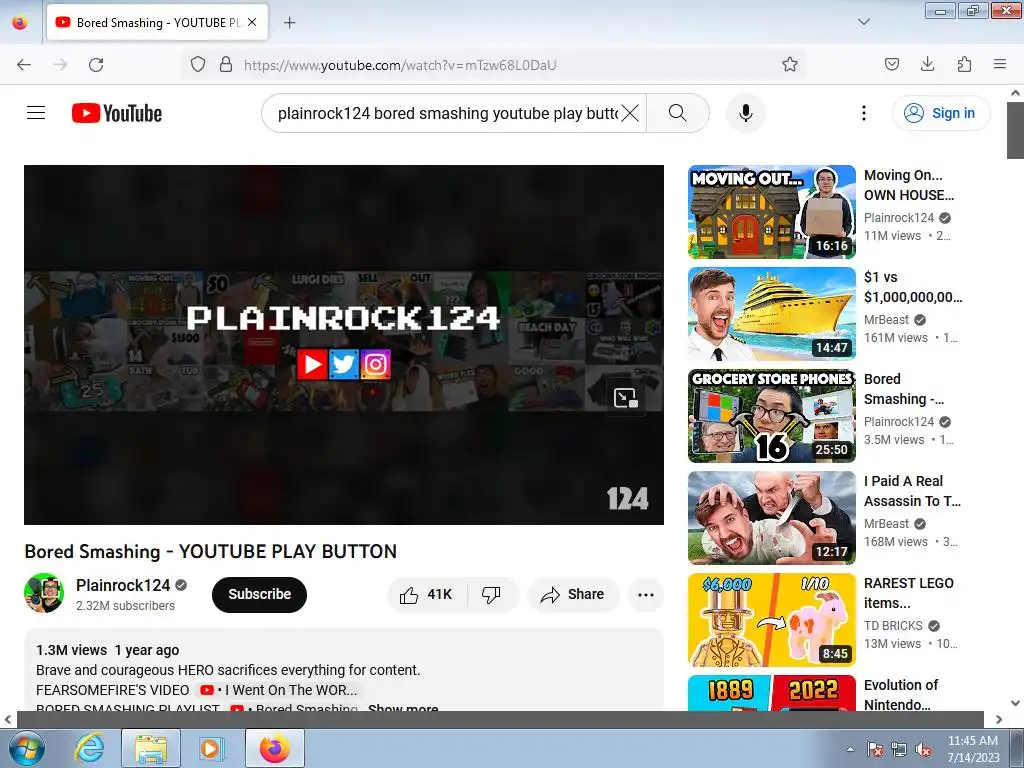Click the tray volume speaker icon

click(923, 750)
